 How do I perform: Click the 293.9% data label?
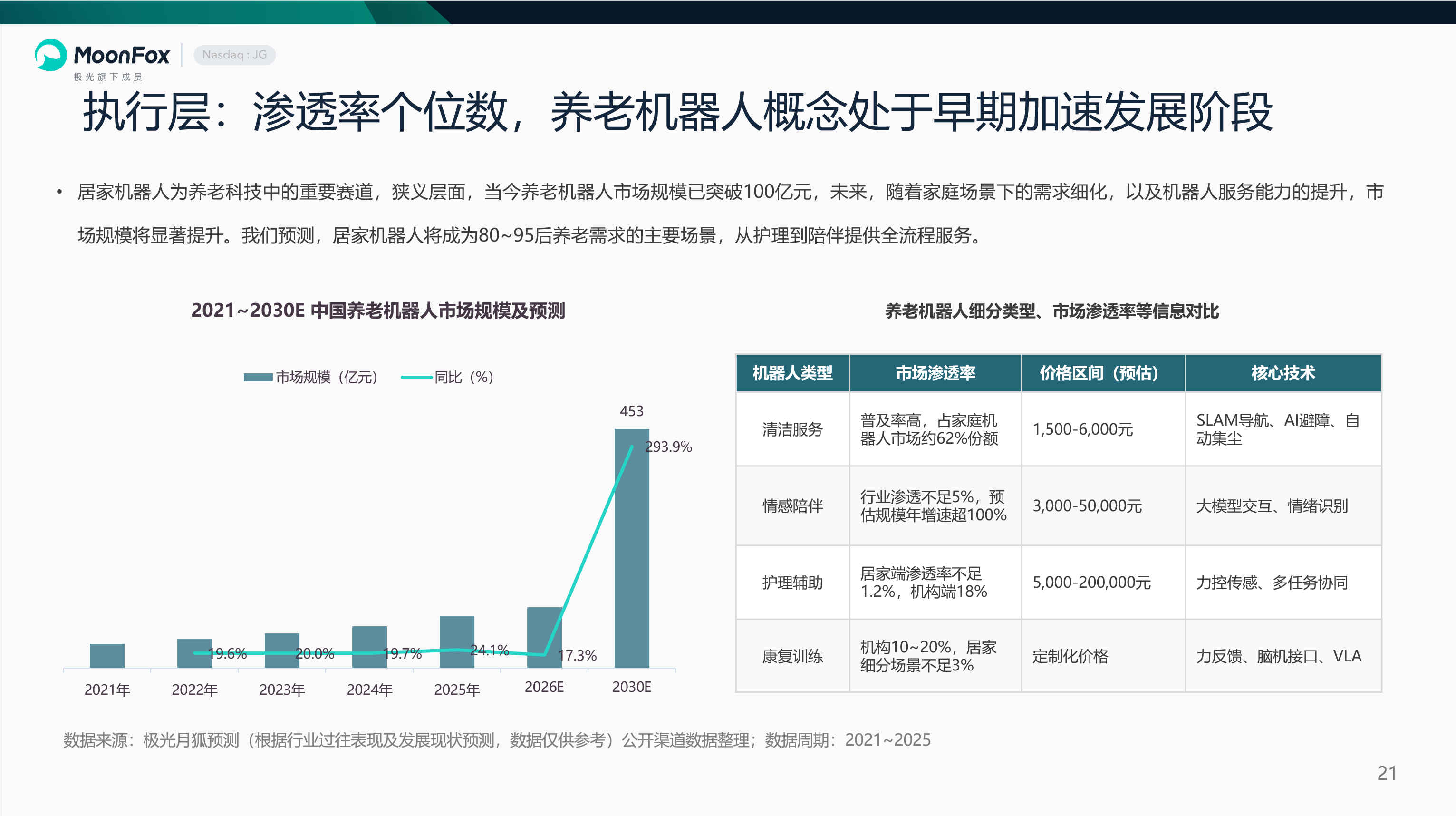pos(669,447)
